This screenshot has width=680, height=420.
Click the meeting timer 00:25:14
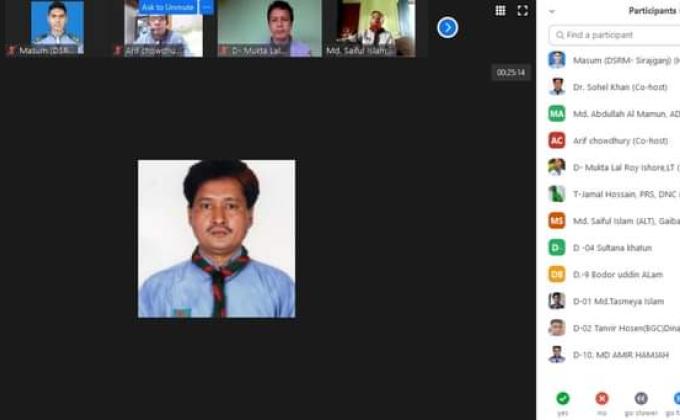pos(511,72)
